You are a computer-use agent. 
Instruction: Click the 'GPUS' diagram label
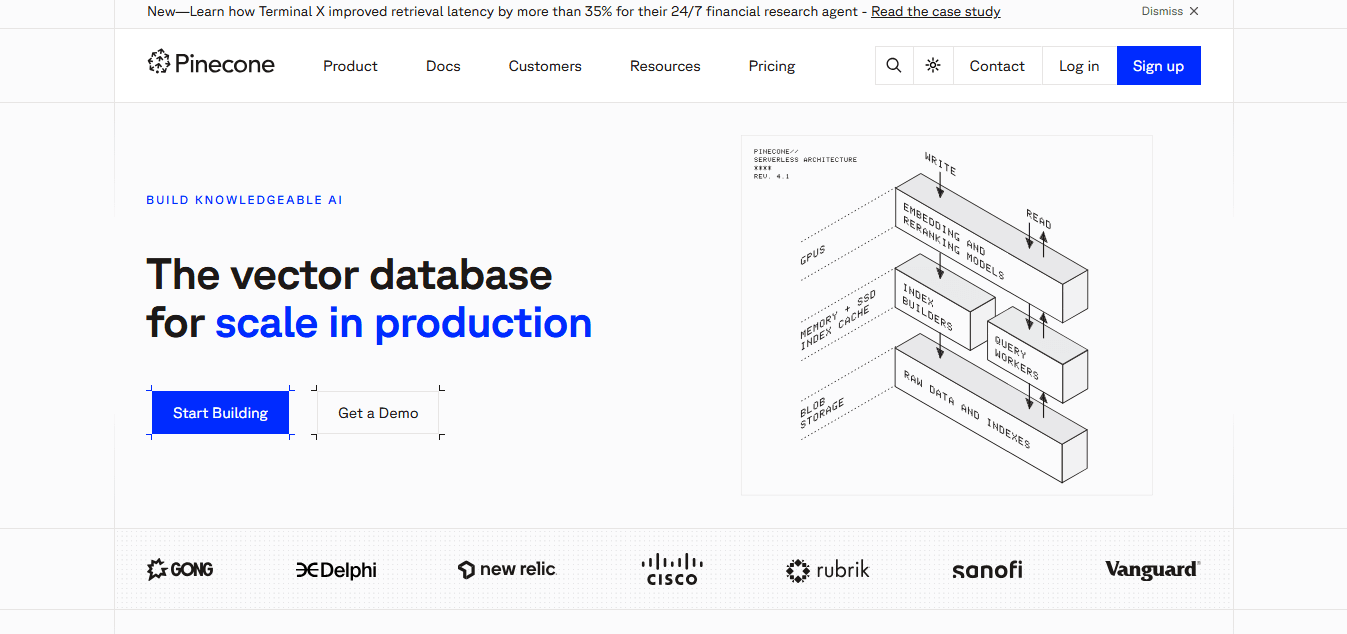(812, 257)
